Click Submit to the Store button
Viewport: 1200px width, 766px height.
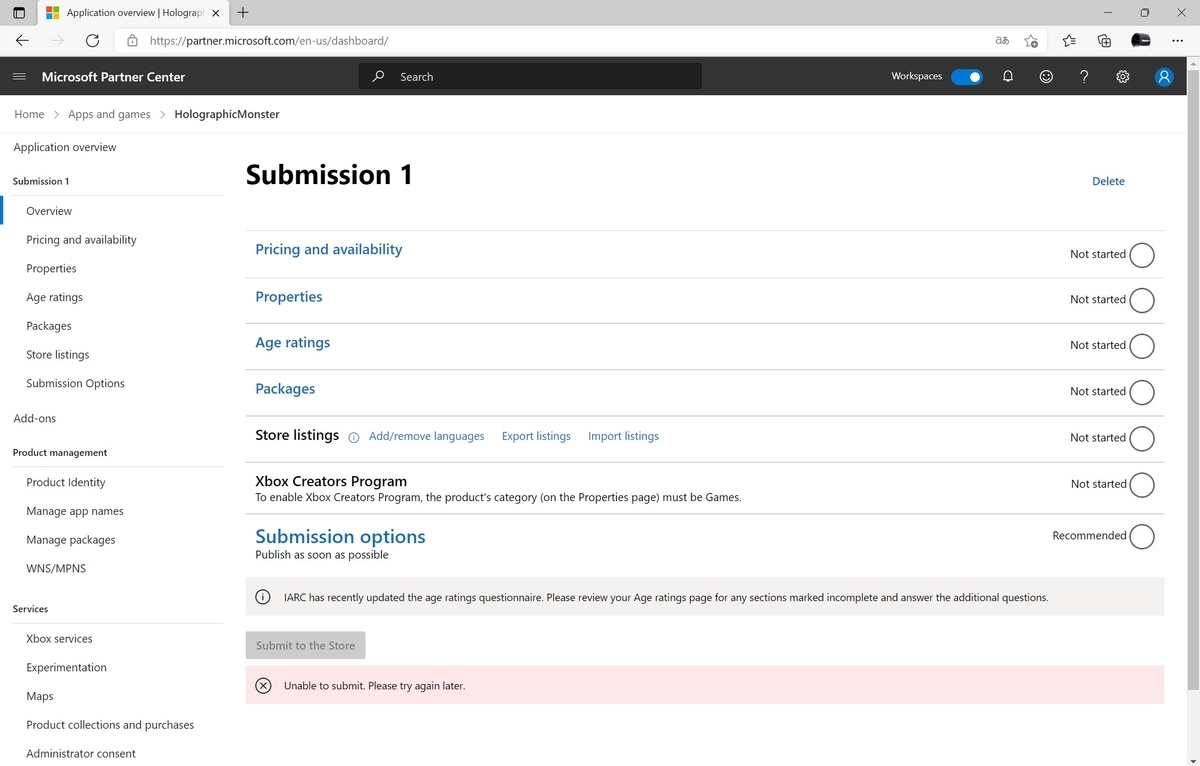(305, 645)
